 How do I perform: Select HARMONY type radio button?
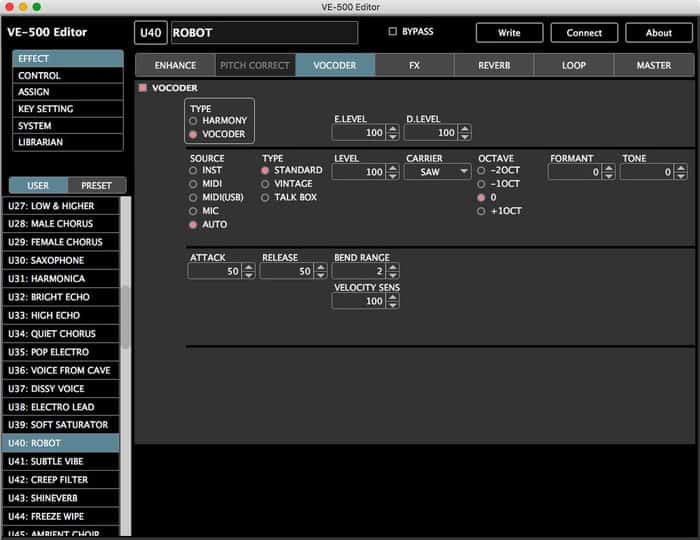[x=193, y=120]
